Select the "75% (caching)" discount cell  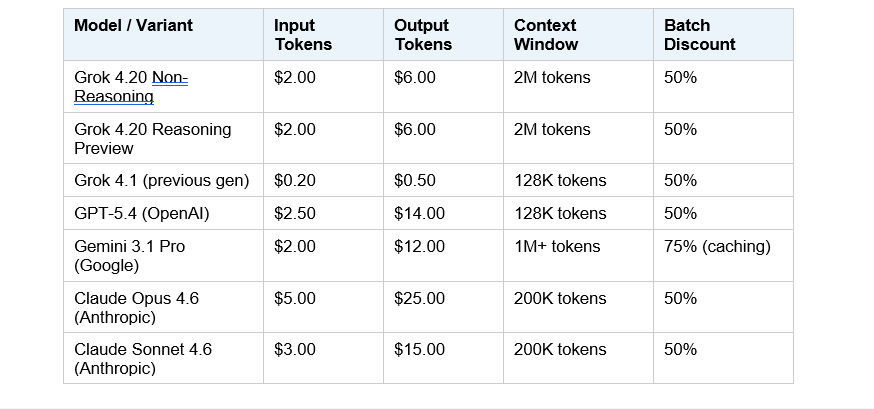tap(717, 247)
